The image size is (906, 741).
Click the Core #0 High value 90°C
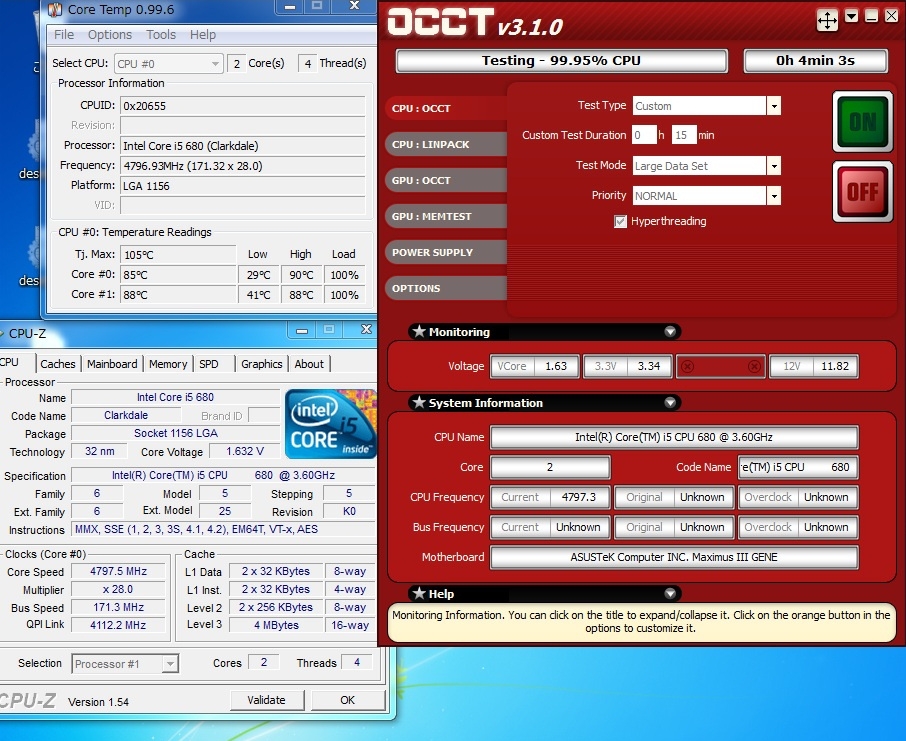point(301,275)
